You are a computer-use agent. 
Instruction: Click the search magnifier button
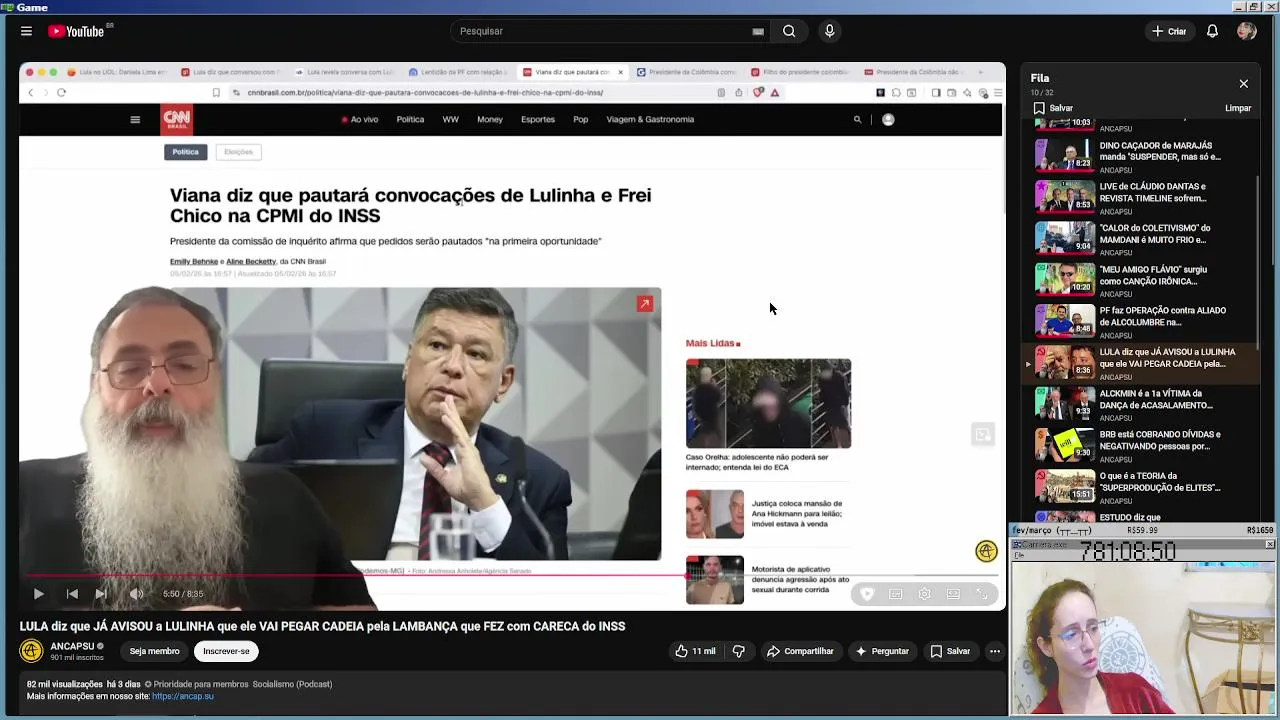click(x=789, y=31)
